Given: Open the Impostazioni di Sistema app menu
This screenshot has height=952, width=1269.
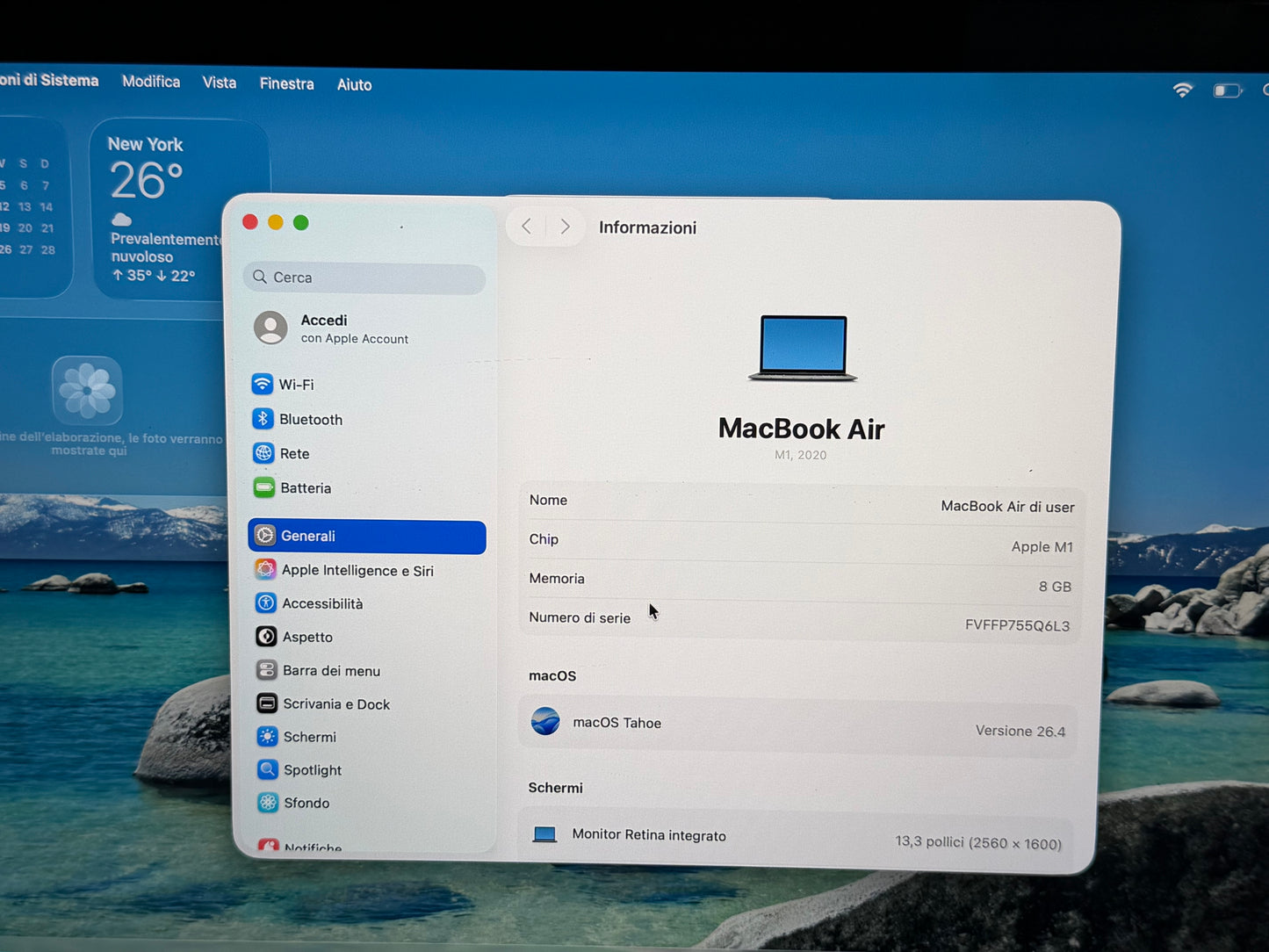Looking at the screenshot, I should [48, 80].
